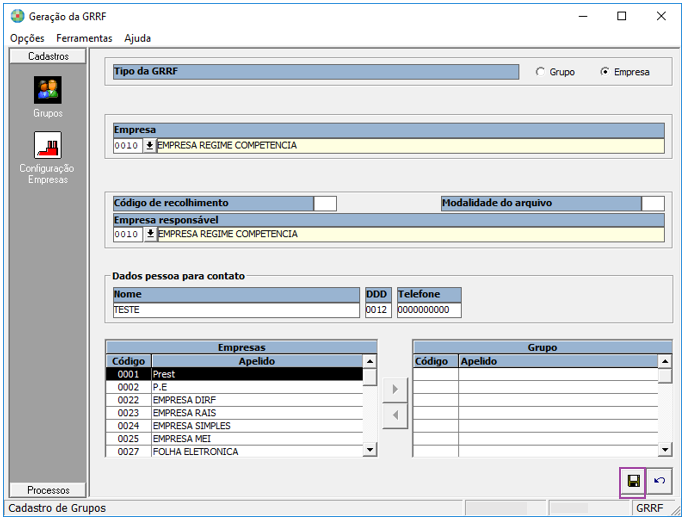
Task: Open the Grupos icon in sidebar
Action: (x=47, y=91)
